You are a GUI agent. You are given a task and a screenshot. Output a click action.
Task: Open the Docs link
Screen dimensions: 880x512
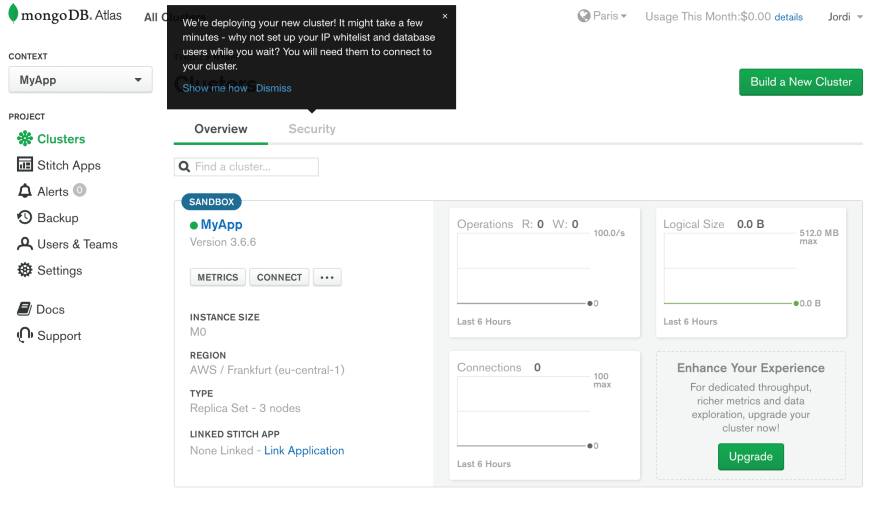50,309
